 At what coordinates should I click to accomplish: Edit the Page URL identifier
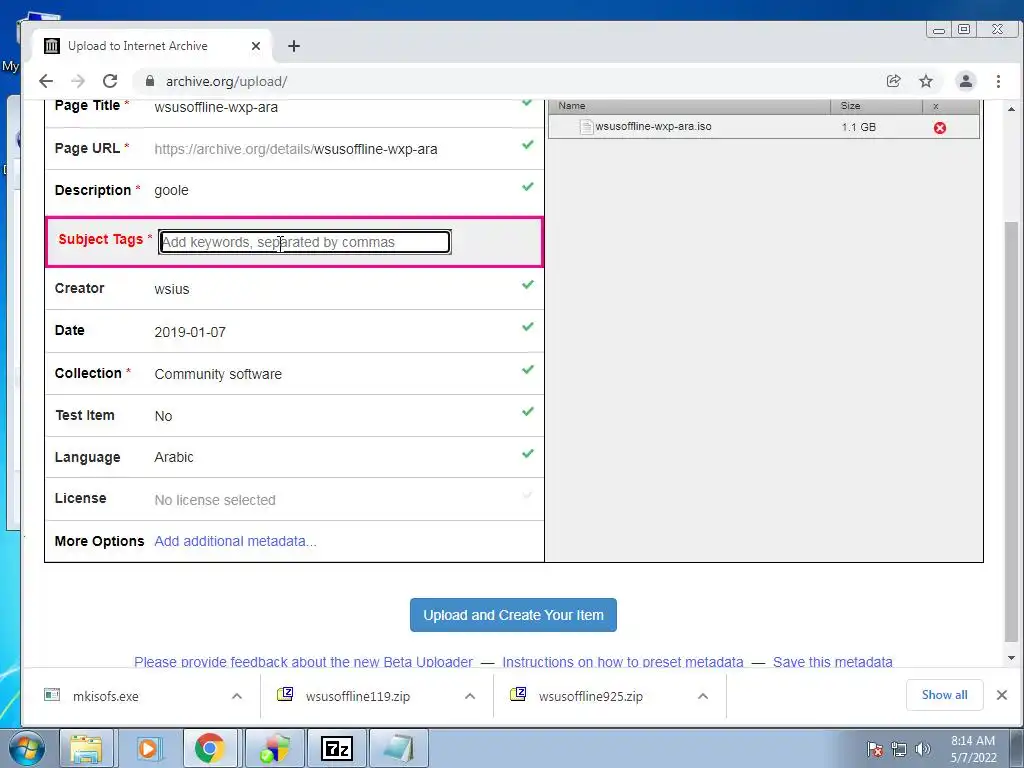[x=376, y=149]
